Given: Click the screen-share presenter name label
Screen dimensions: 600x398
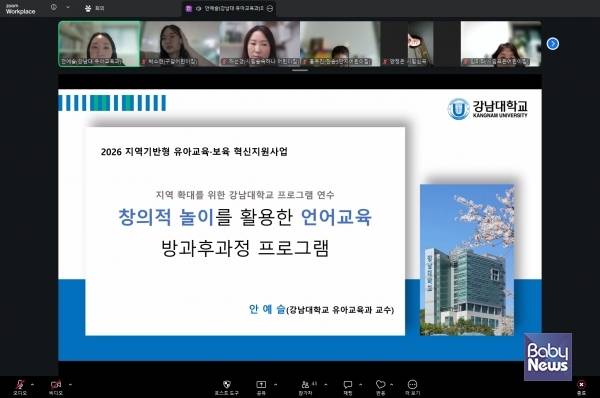Looking at the screenshot, I should tap(234, 8).
